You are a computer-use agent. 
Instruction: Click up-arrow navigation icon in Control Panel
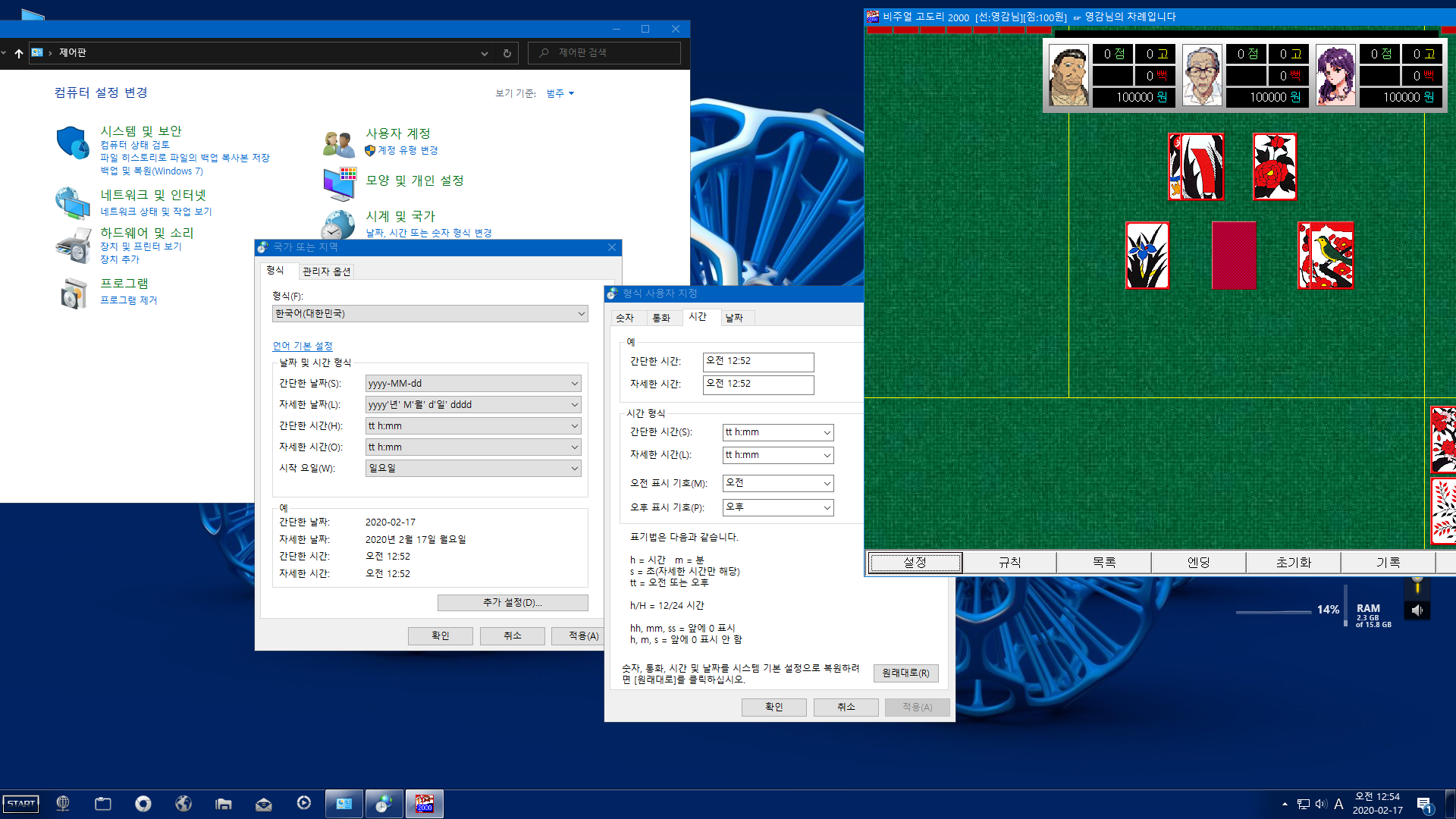pos(19,53)
